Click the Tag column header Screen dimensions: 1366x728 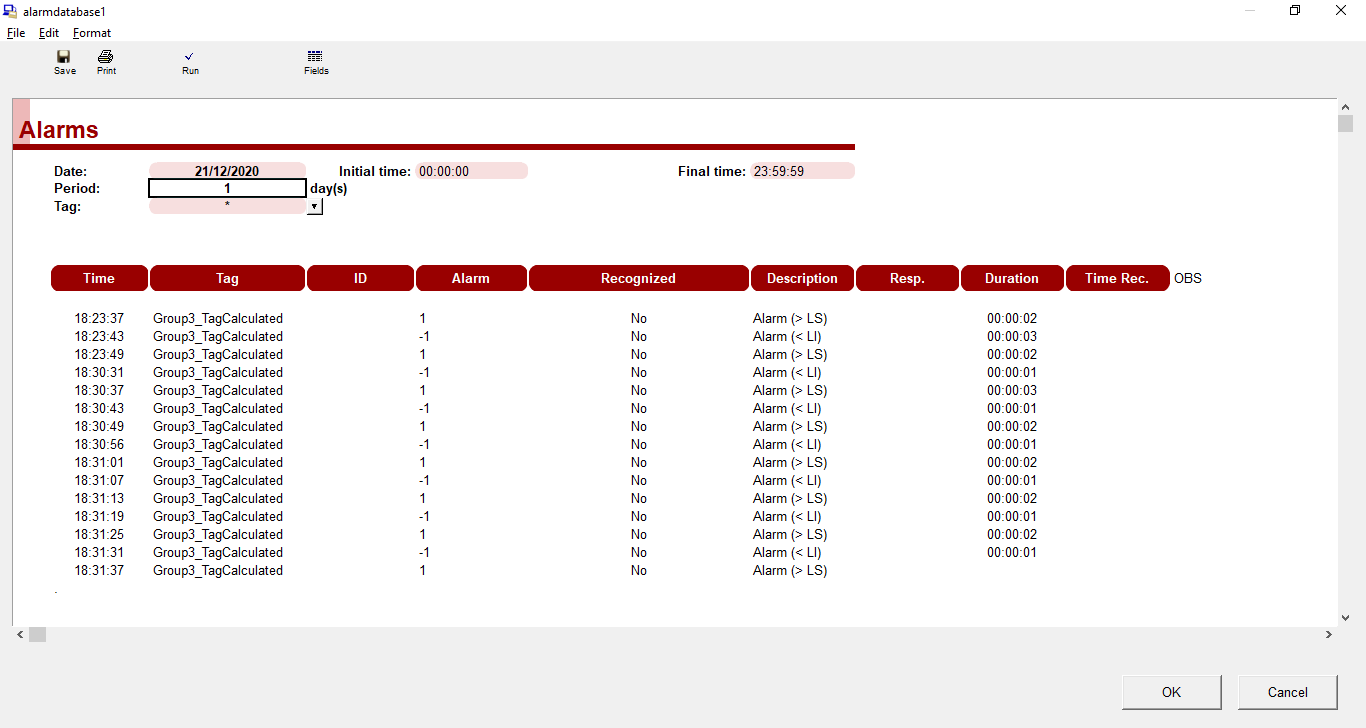pos(227,278)
